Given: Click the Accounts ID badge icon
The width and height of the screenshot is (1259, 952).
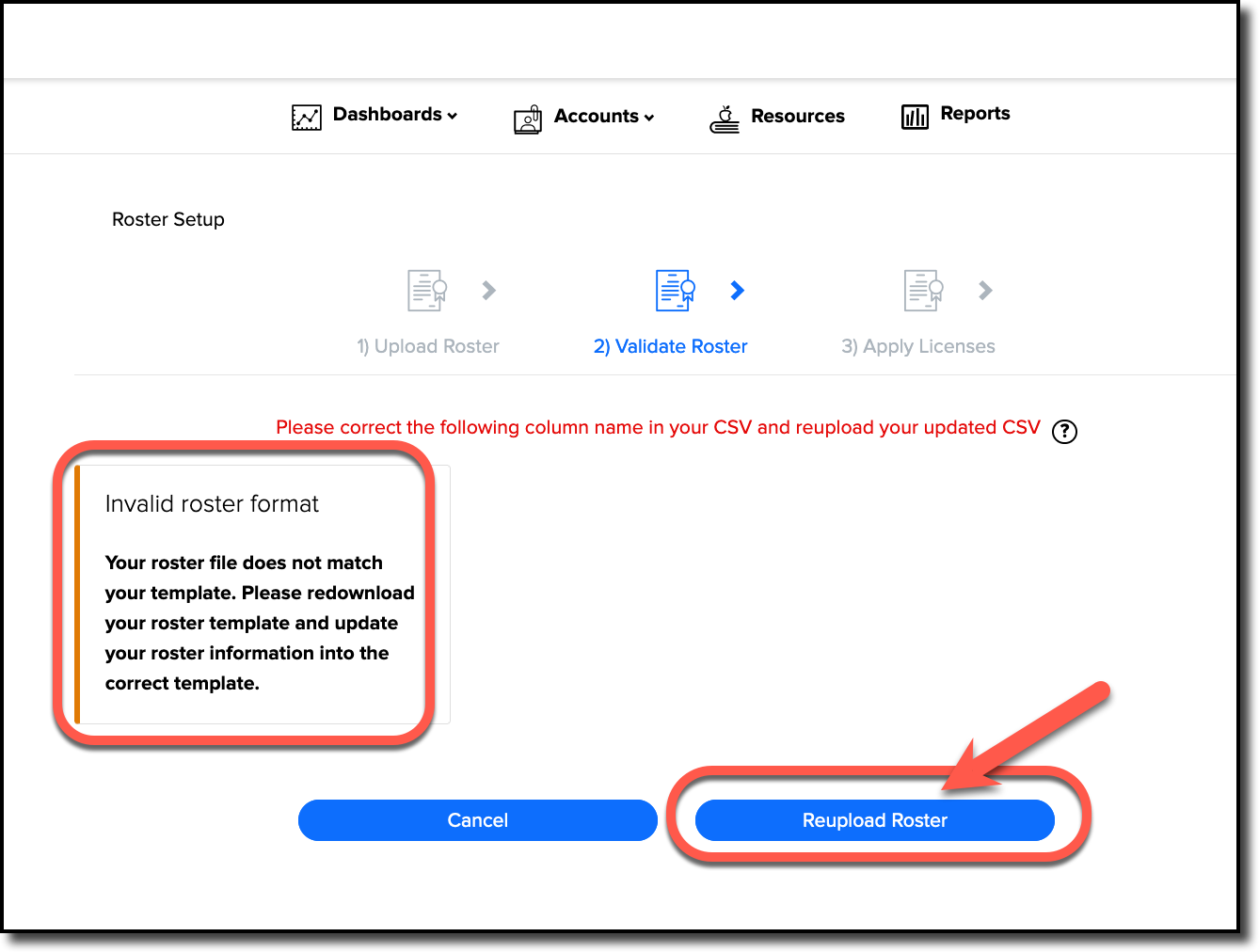Looking at the screenshot, I should point(528,119).
